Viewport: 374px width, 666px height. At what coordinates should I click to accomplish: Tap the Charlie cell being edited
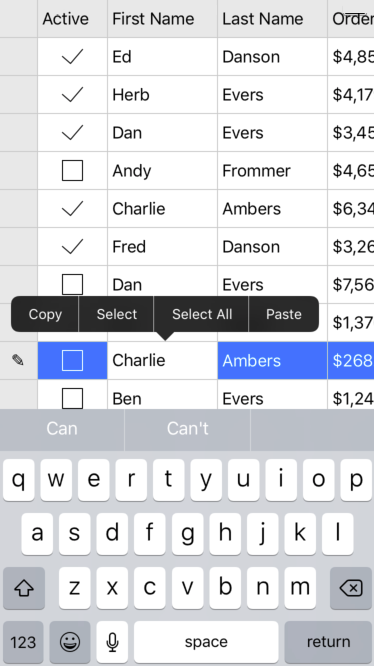tap(162, 360)
